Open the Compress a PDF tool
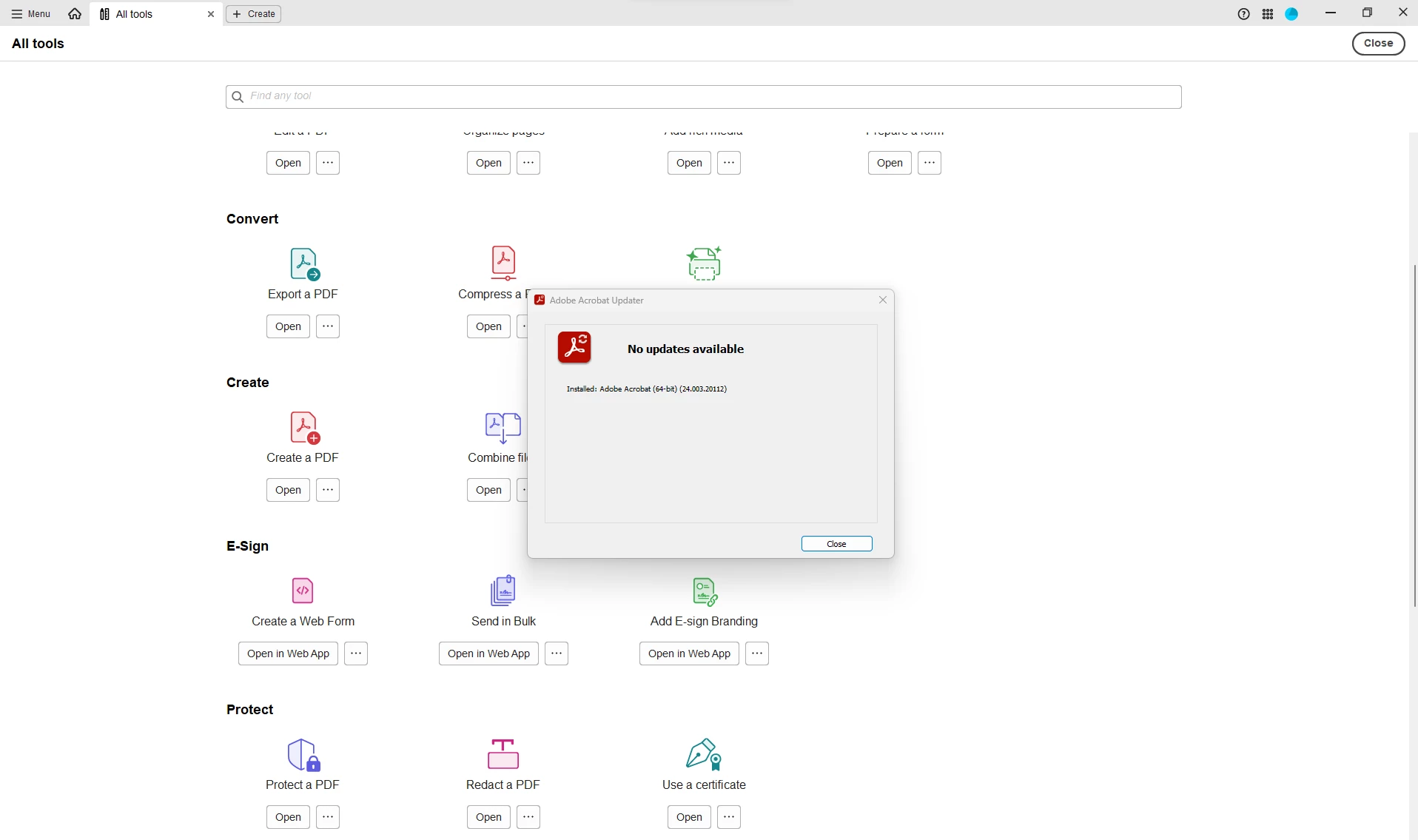The height and width of the screenshot is (840, 1418). tap(488, 326)
